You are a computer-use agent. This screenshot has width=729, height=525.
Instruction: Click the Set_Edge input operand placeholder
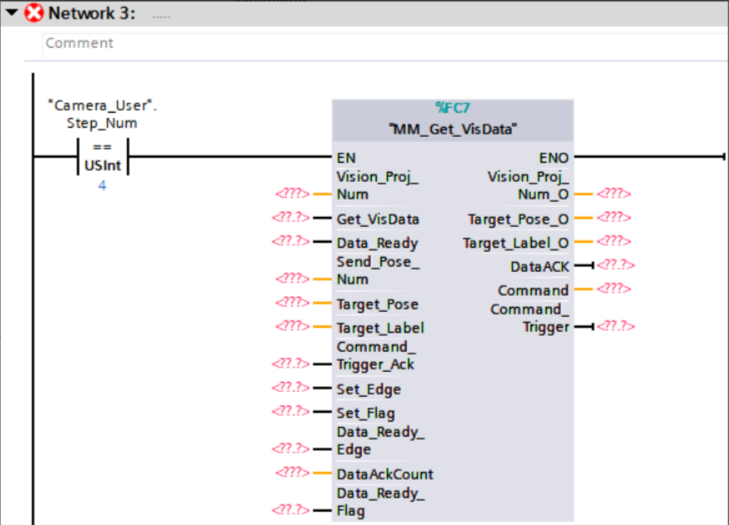tap(290, 387)
